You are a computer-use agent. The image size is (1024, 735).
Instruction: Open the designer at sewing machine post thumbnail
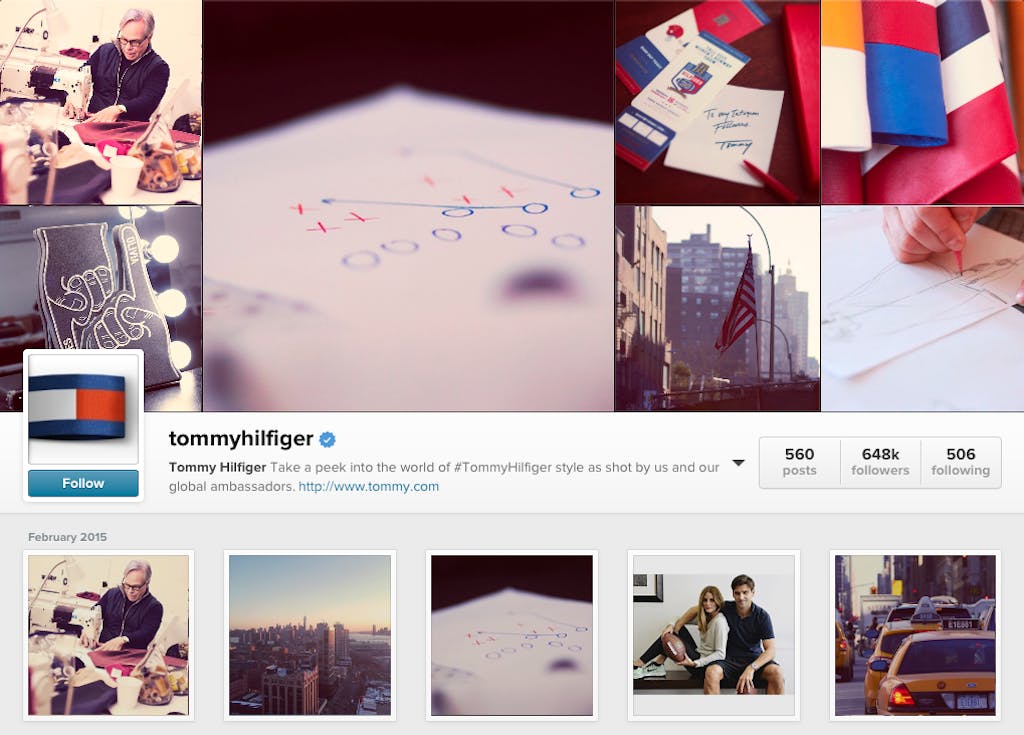click(108, 635)
